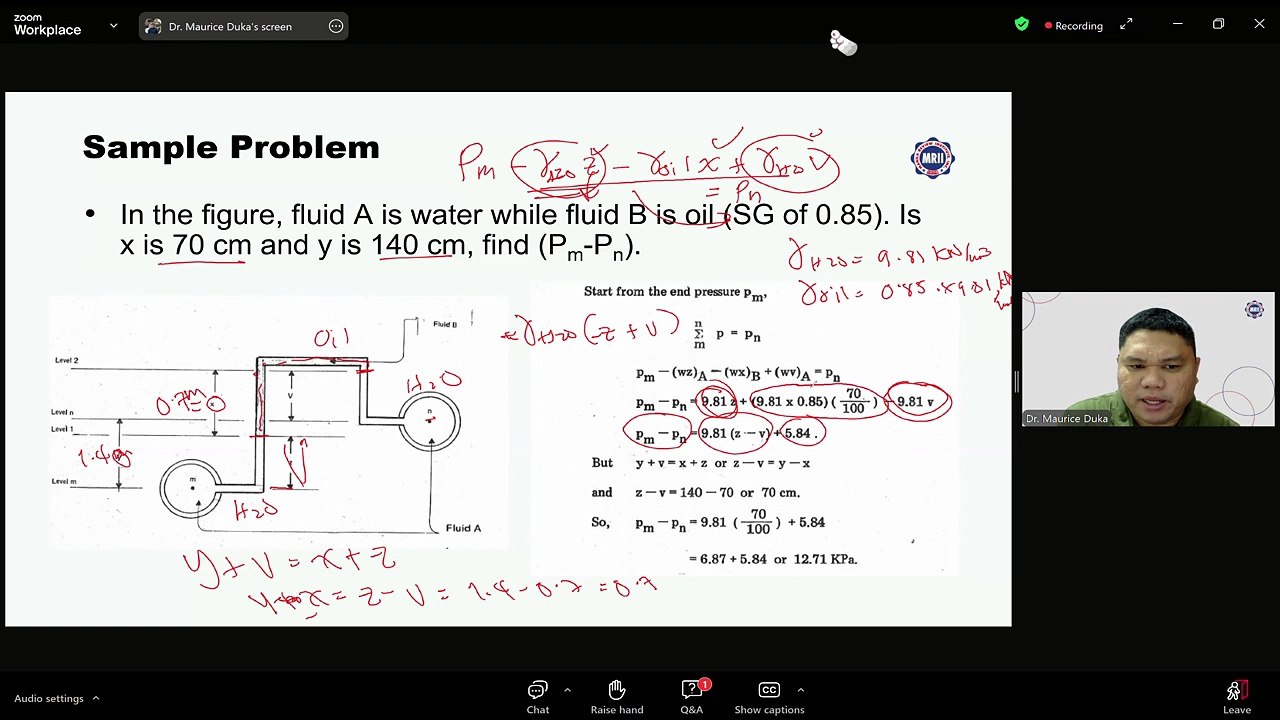
Task: Click the logo in the speaker video
Action: tap(1254, 310)
